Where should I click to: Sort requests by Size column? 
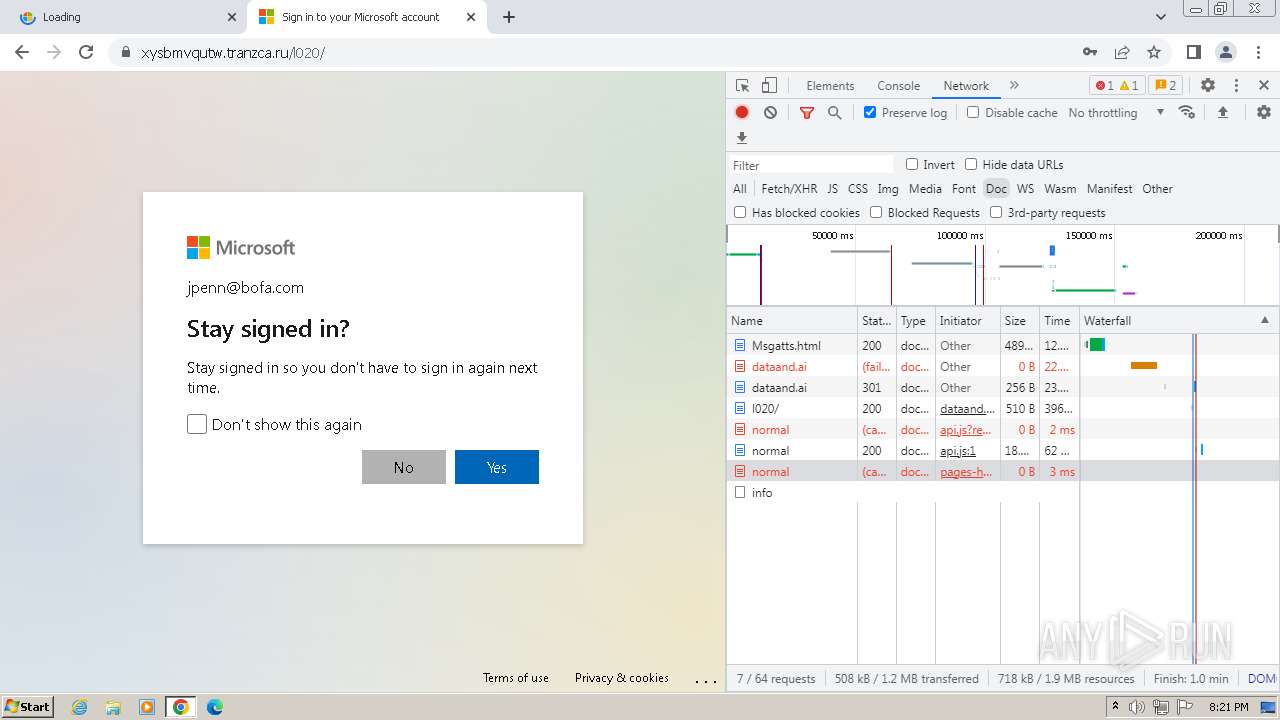[x=1019, y=321]
